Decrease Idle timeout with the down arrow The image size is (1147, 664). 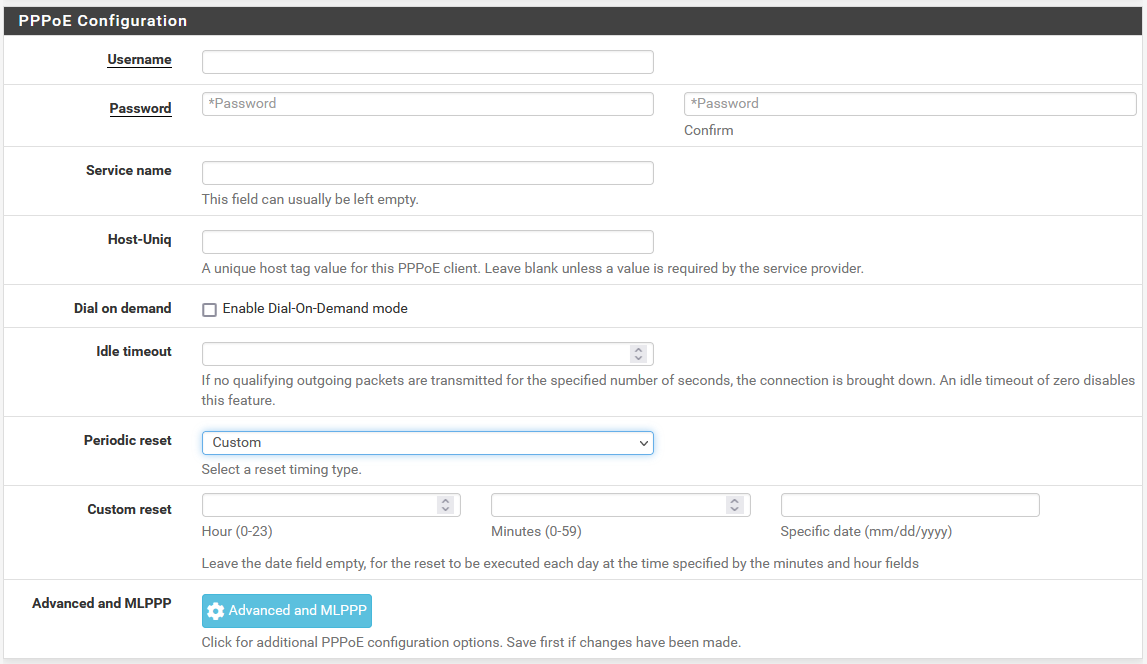[638, 358]
